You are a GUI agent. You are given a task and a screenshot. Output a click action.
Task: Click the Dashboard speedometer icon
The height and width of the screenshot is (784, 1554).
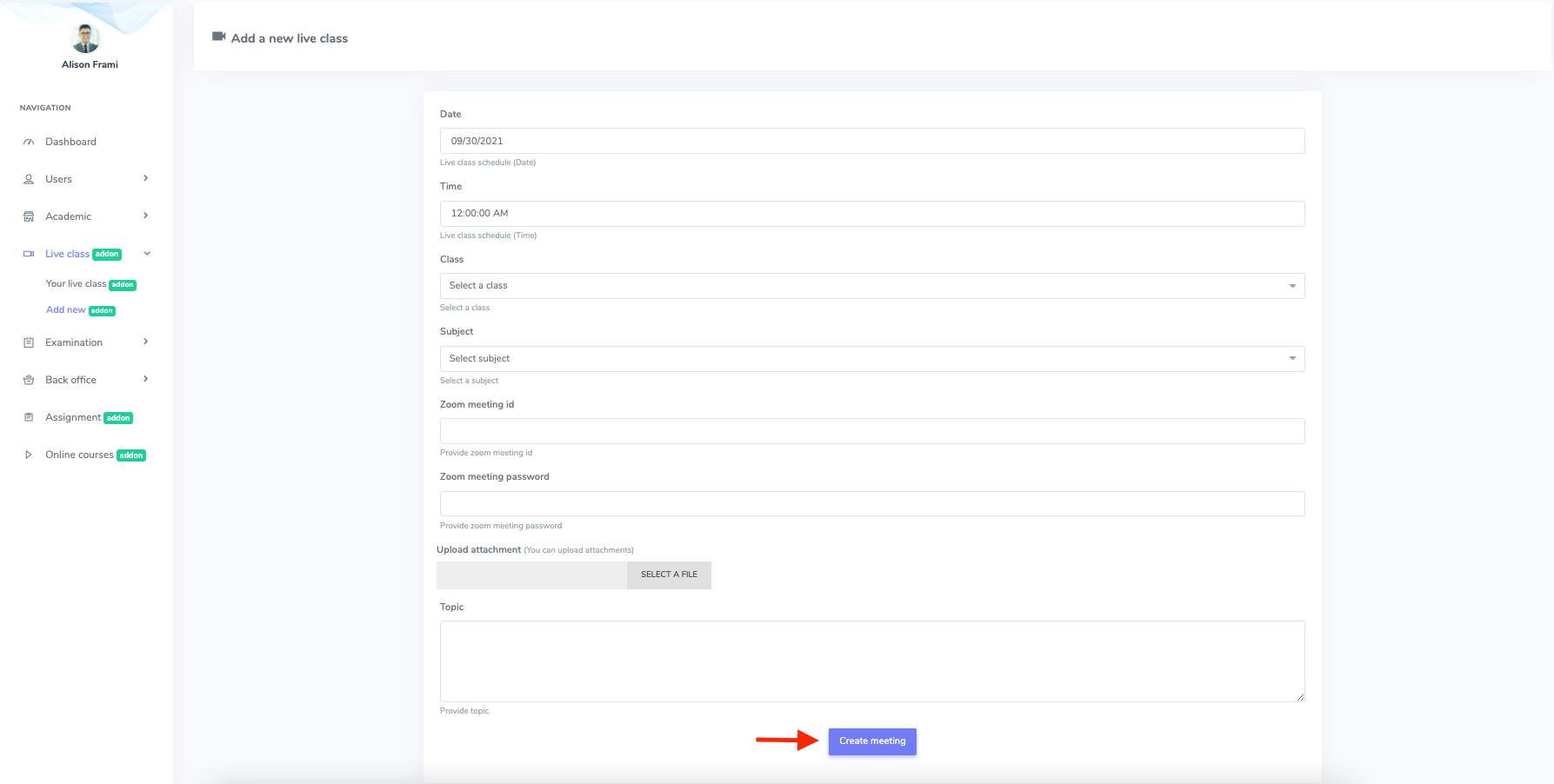(29, 142)
